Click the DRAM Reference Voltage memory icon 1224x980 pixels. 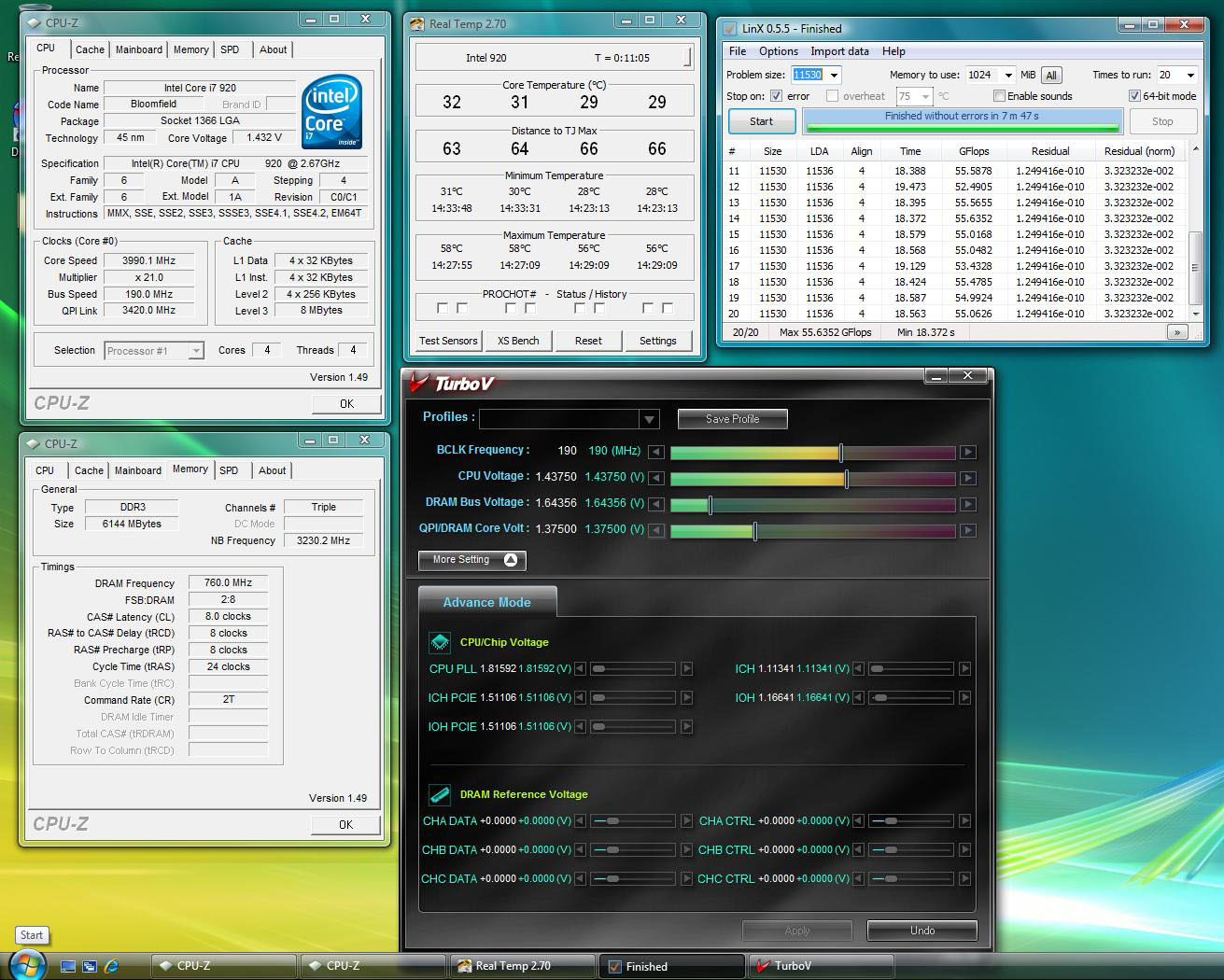[x=440, y=794]
